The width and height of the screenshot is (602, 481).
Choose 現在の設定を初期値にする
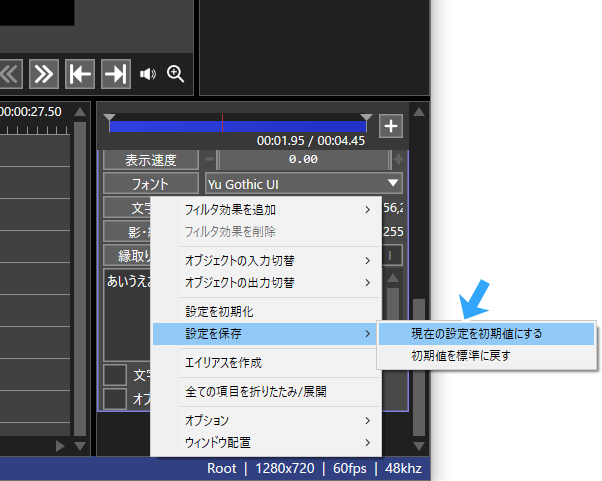coord(486,334)
